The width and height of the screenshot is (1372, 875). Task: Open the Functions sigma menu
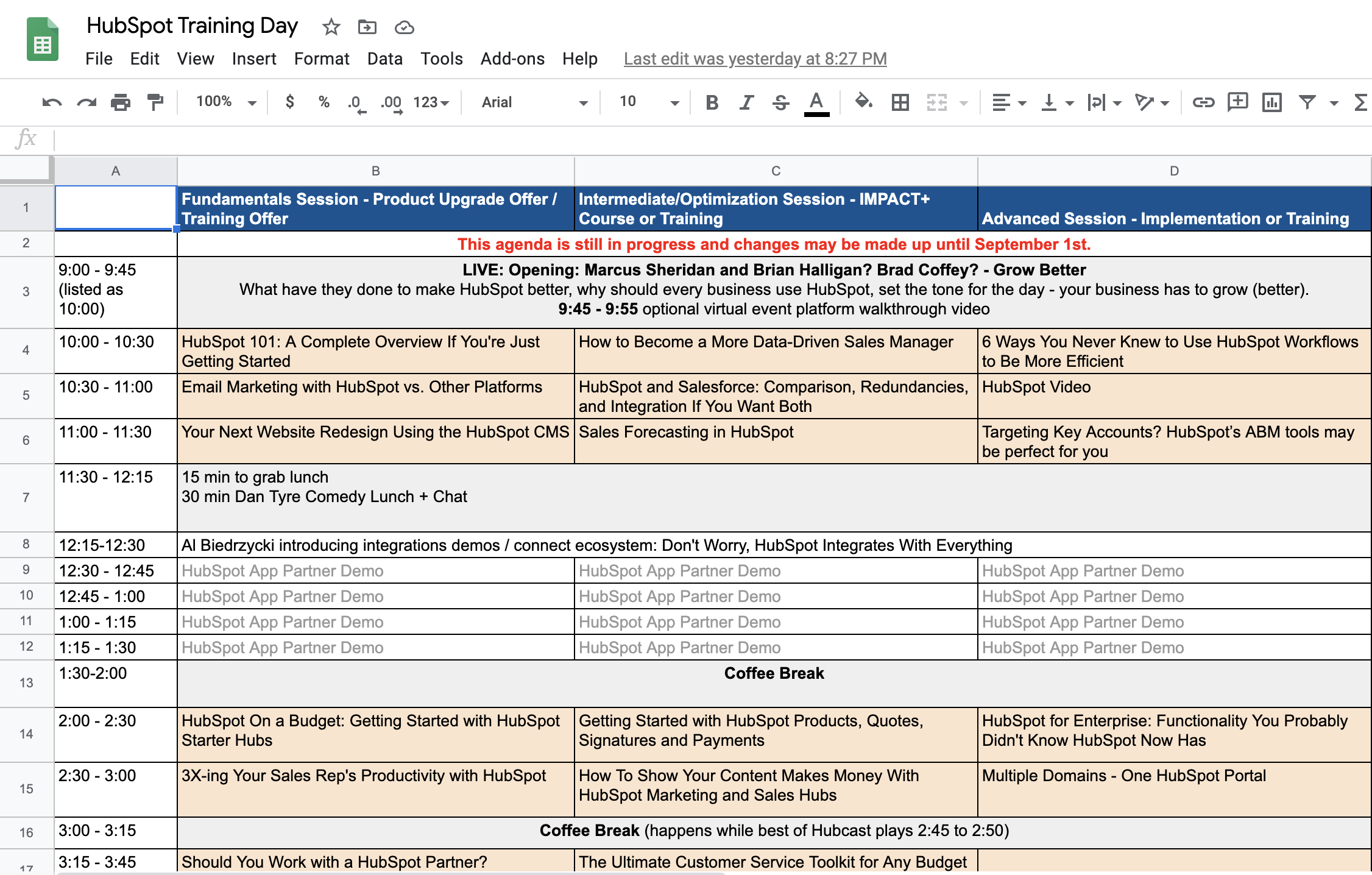[1360, 102]
